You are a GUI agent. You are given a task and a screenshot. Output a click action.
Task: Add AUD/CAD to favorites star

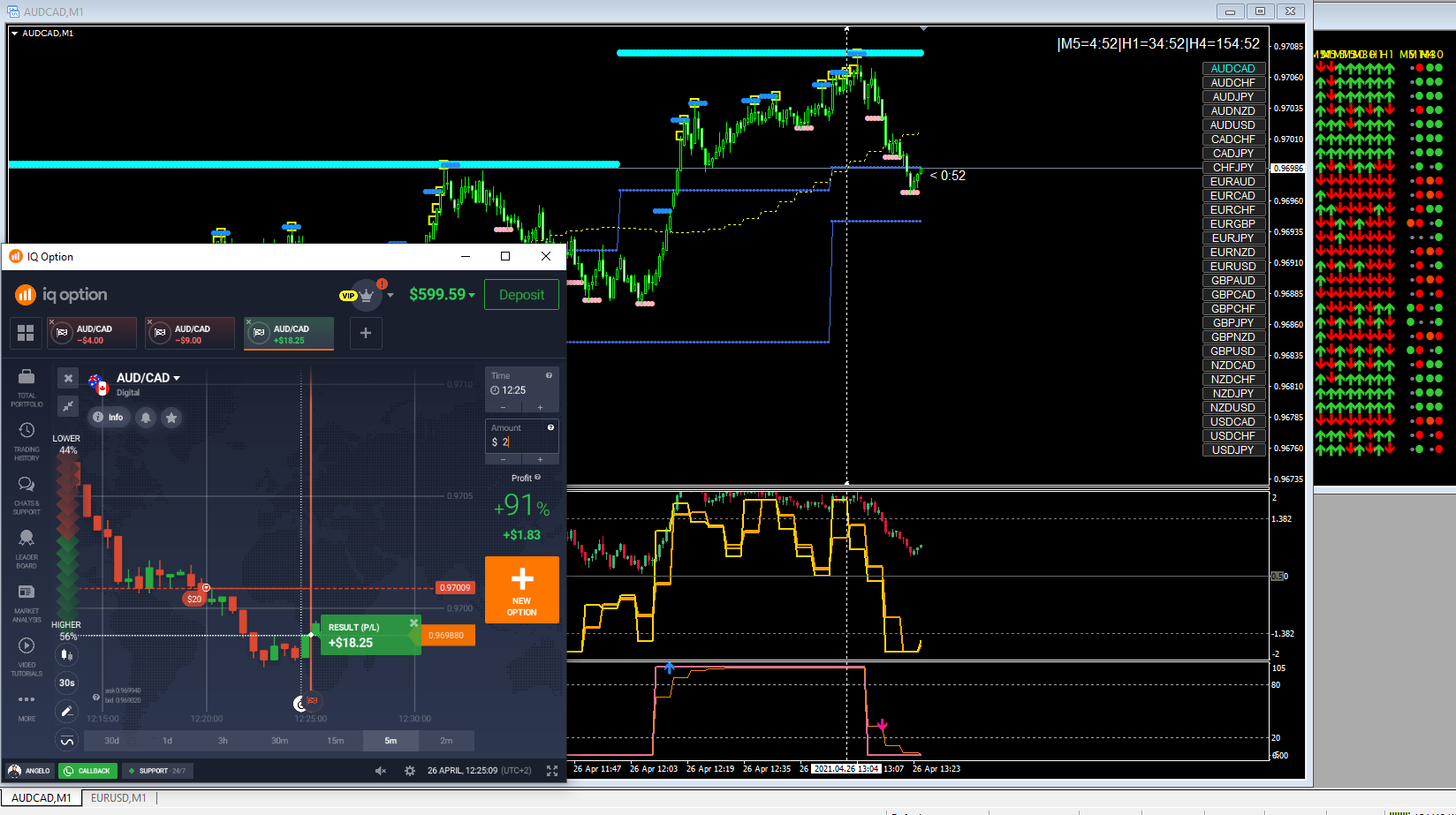(171, 417)
